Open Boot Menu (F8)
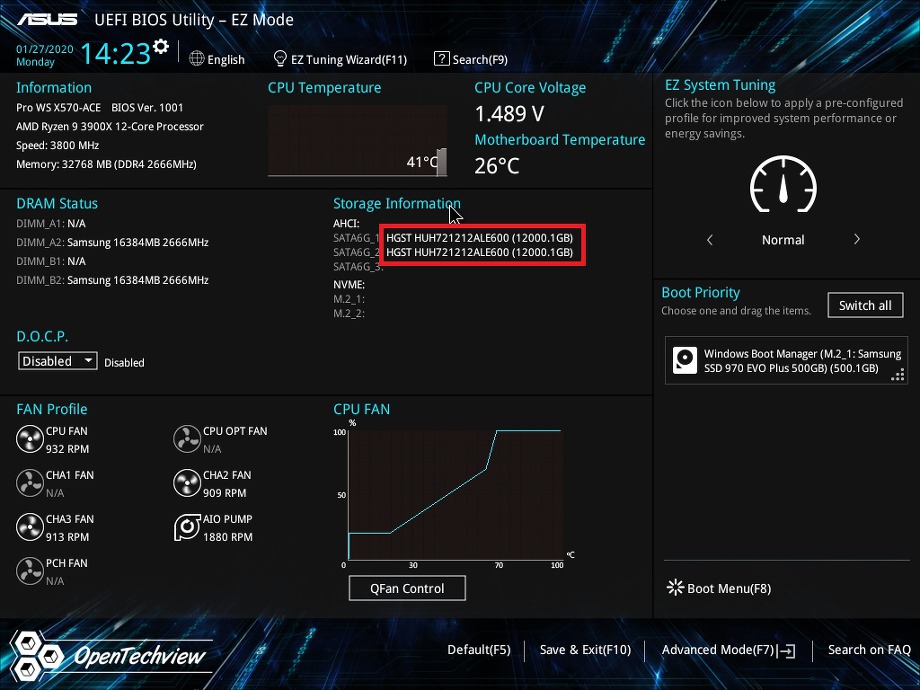Viewport: 920px width, 690px height. coord(719,588)
